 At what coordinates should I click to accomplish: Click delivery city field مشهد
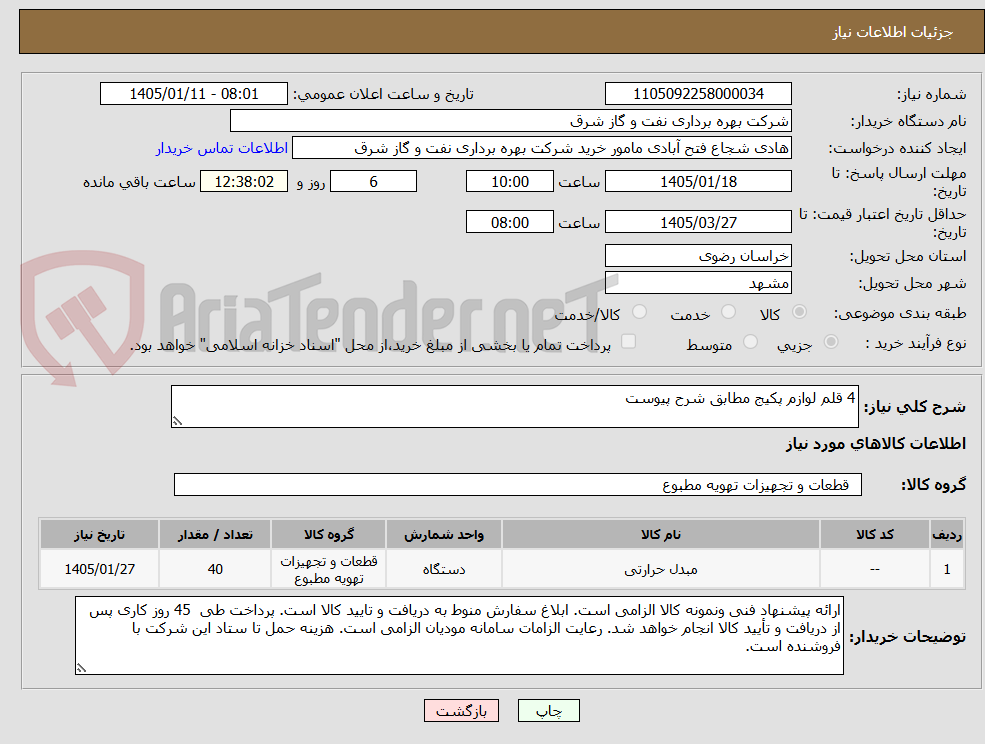coord(698,283)
